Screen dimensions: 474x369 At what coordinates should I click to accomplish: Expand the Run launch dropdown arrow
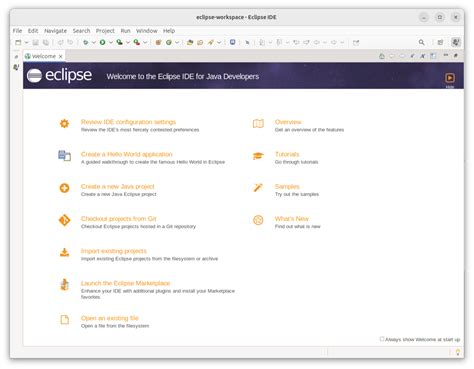(111, 42)
